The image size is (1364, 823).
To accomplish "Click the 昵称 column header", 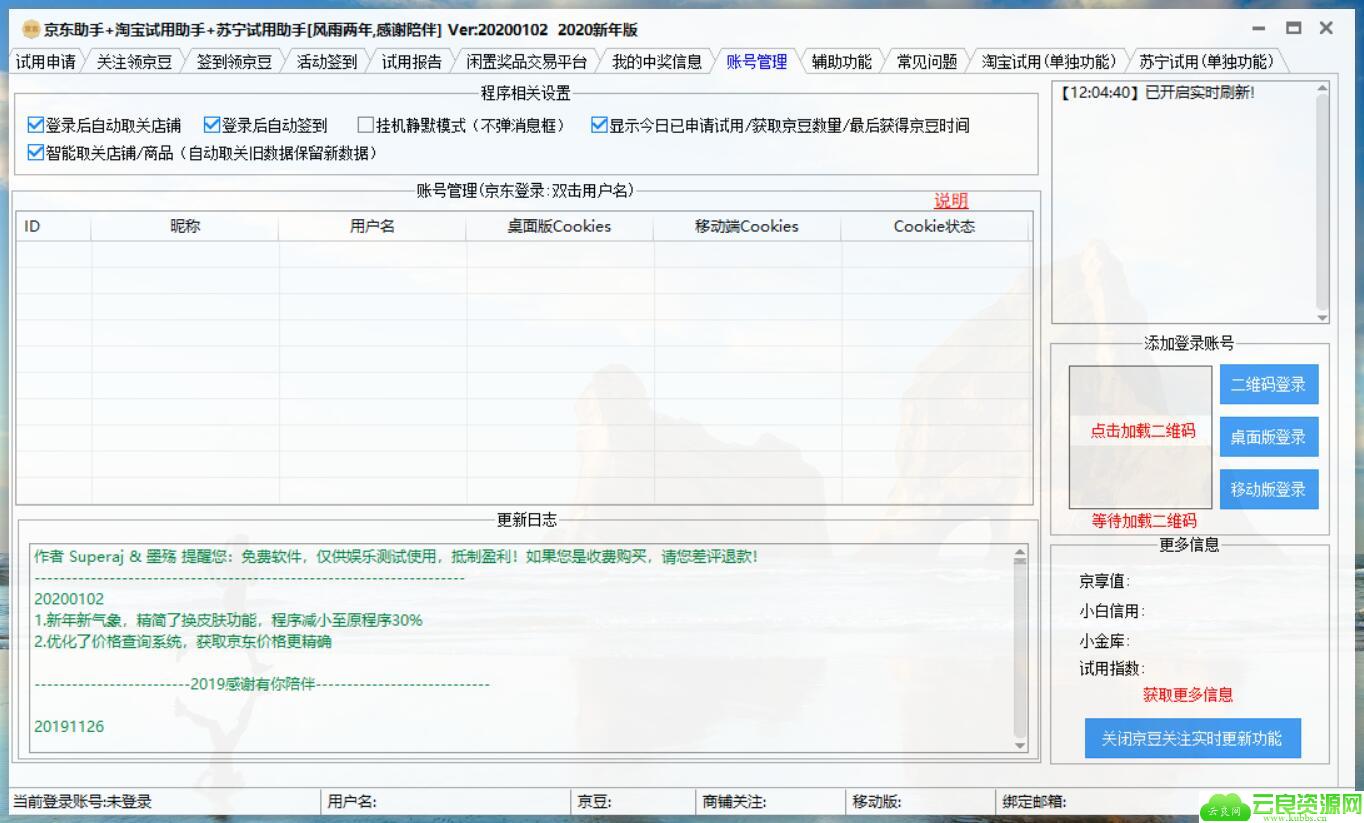I will pyautogui.click(x=185, y=226).
